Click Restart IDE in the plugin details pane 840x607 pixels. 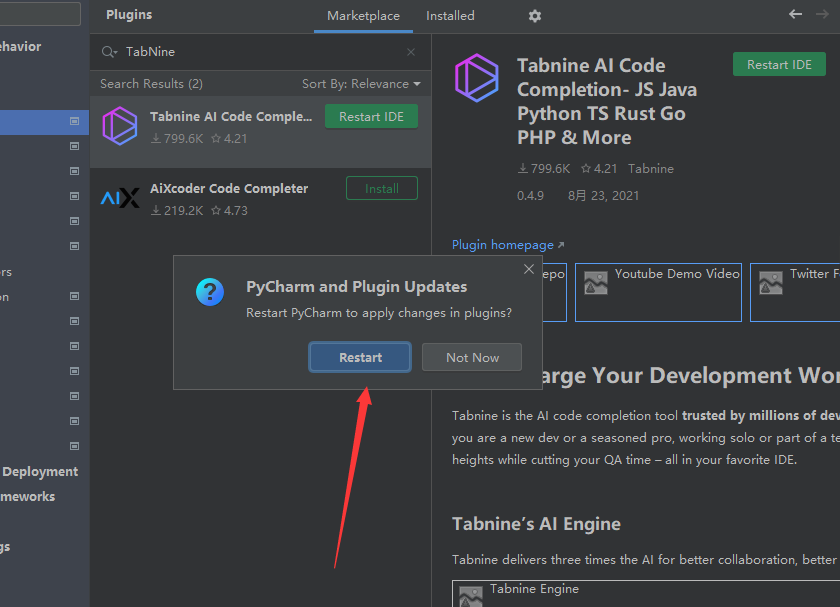pyautogui.click(x=779, y=64)
